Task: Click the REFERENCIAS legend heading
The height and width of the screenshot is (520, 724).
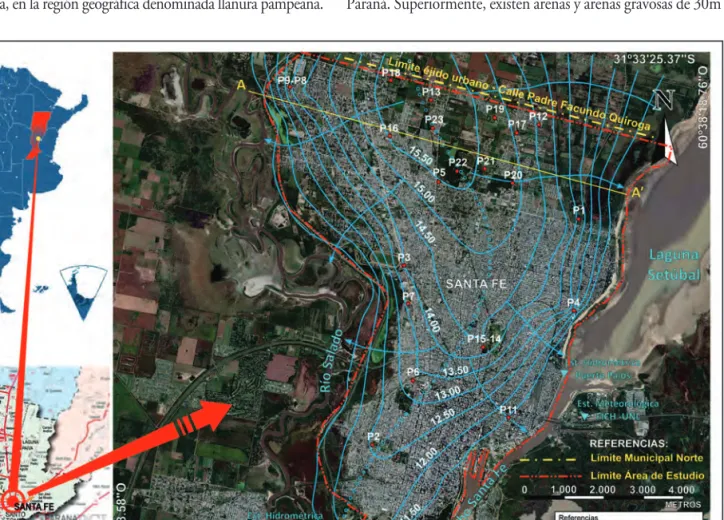Action: 629,443
